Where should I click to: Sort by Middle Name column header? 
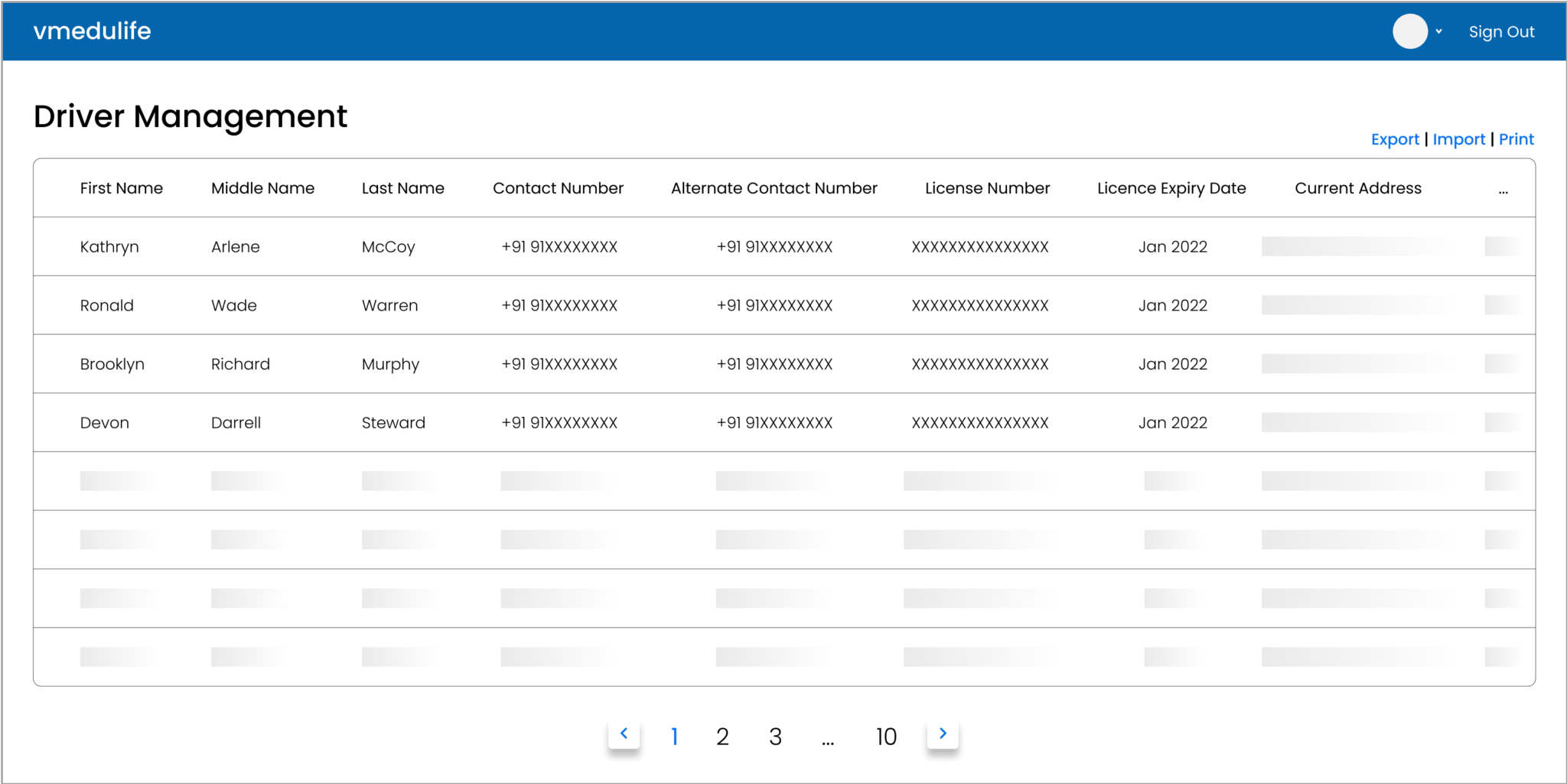(262, 188)
